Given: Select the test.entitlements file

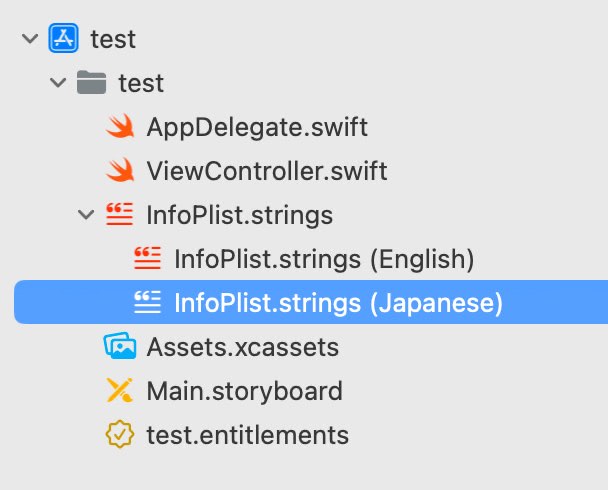Looking at the screenshot, I should (248, 435).
